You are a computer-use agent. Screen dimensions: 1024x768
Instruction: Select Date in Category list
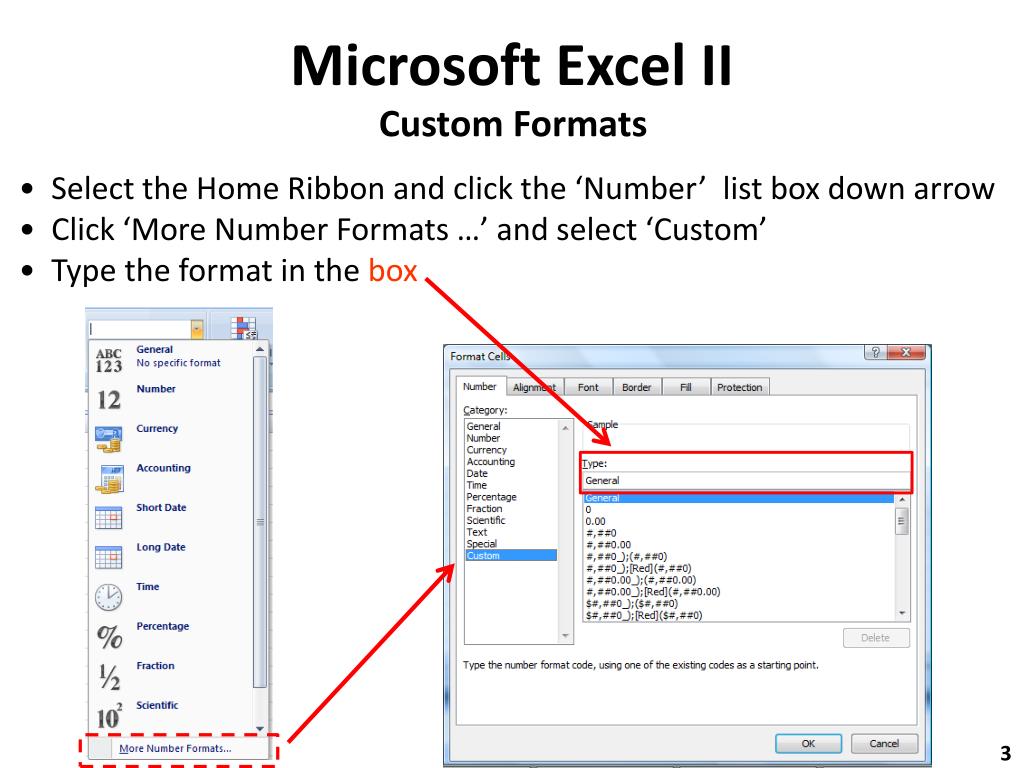(511, 473)
